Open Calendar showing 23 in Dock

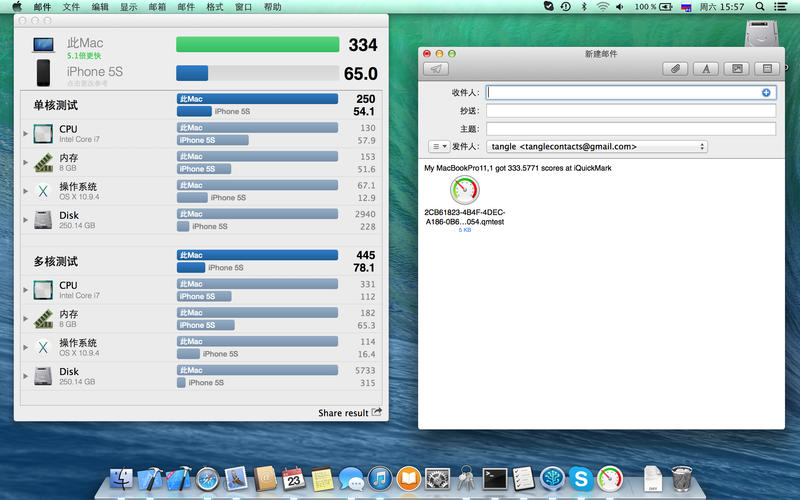click(x=293, y=479)
